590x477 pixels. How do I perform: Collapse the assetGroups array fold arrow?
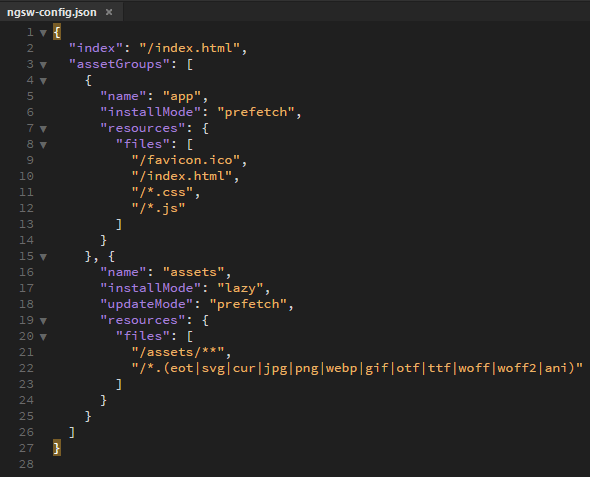tap(43, 65)
